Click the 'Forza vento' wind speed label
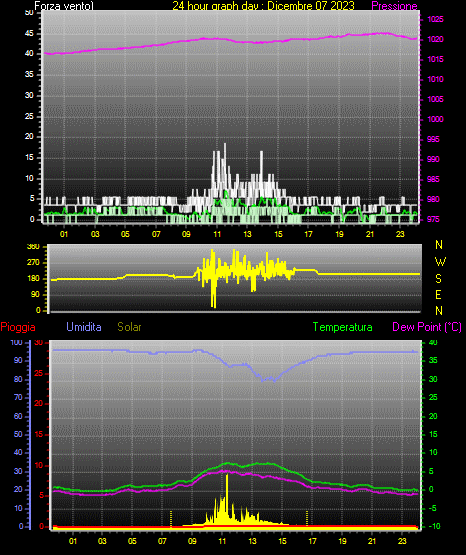The height and width of the screenshot is (555, 466). [x=64, y=6]
